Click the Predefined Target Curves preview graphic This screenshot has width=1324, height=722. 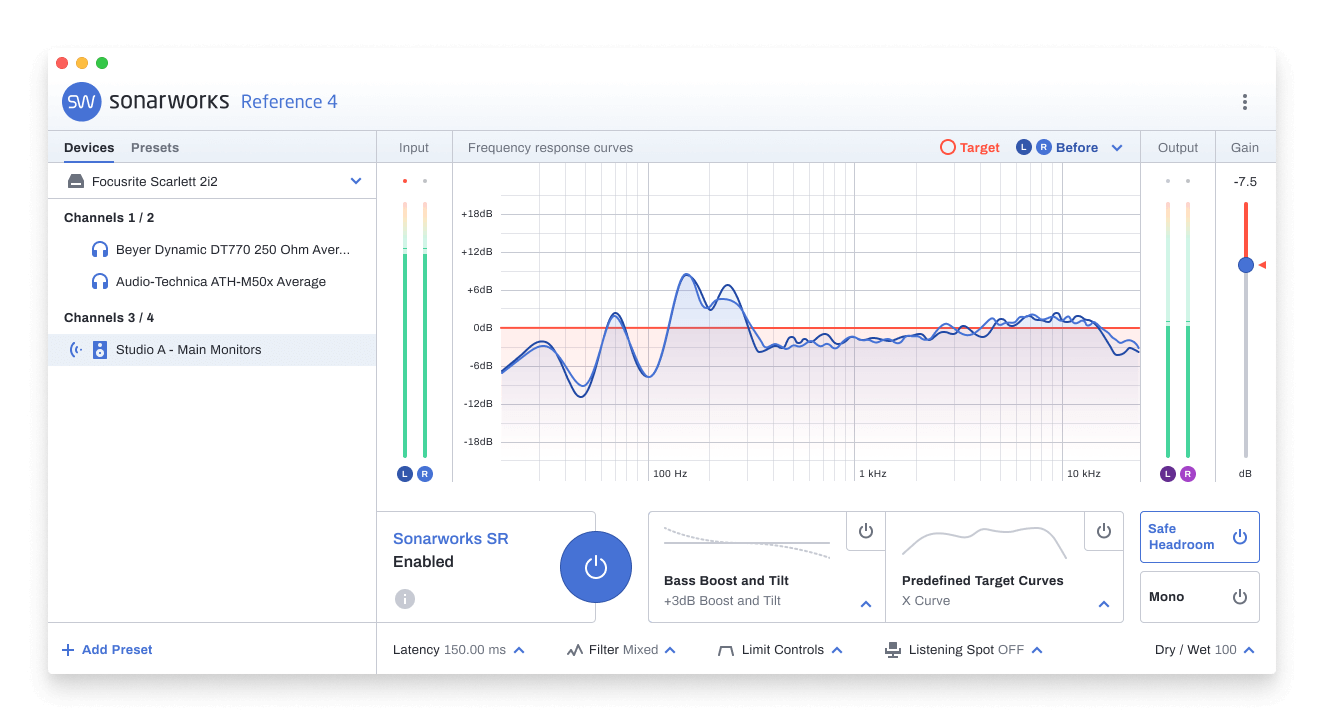pos(984,543)
